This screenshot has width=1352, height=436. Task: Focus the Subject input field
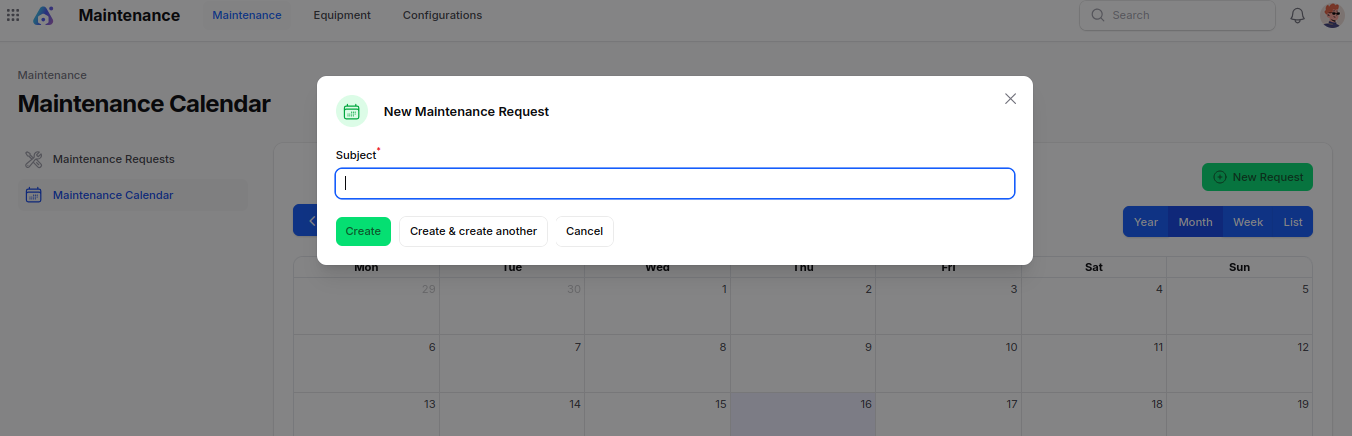[x=675, y=183]
